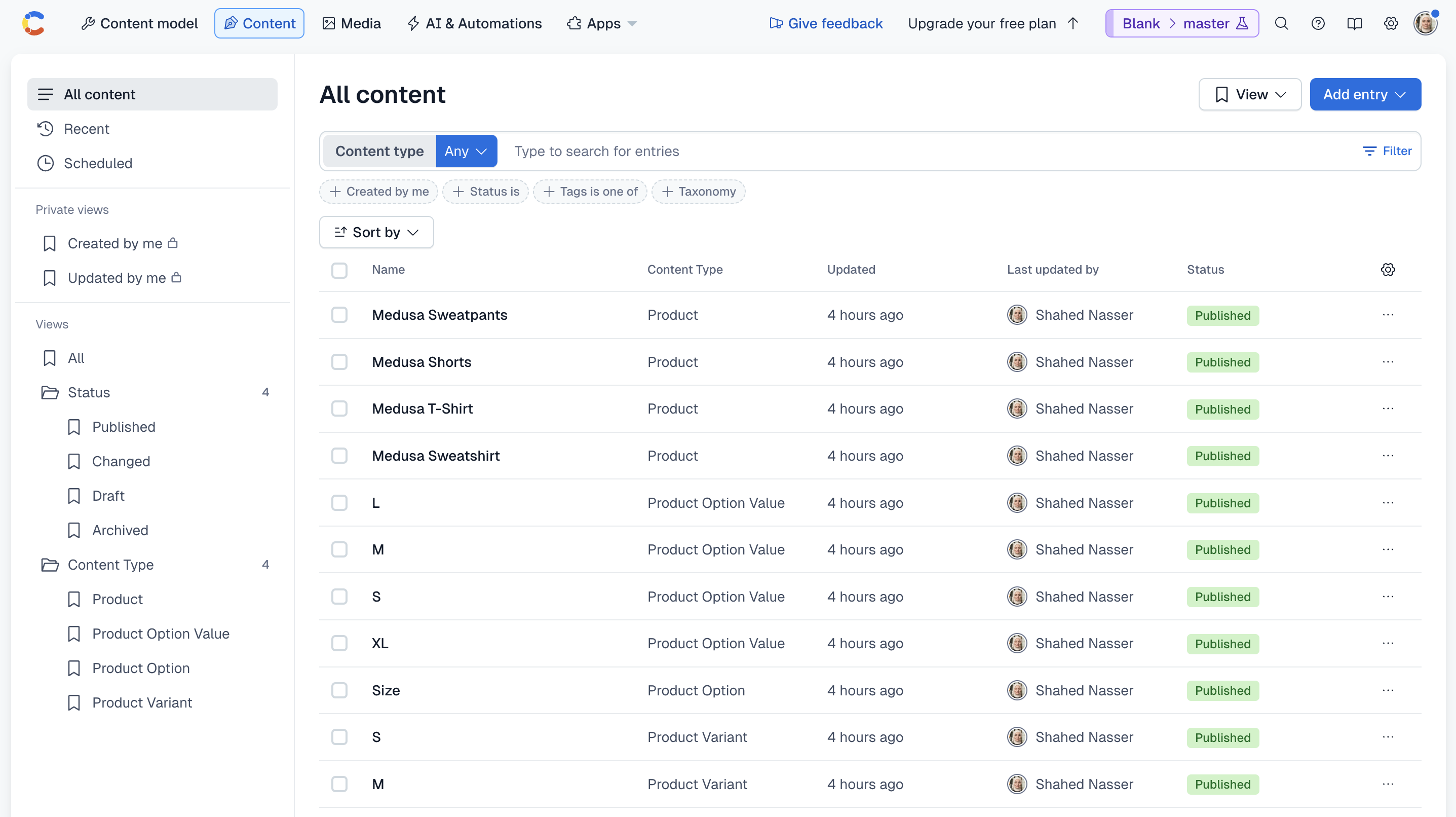1456x817 pixels.
Task: Expand the Sort by dropdown
Action: click(x=375, y=232)
